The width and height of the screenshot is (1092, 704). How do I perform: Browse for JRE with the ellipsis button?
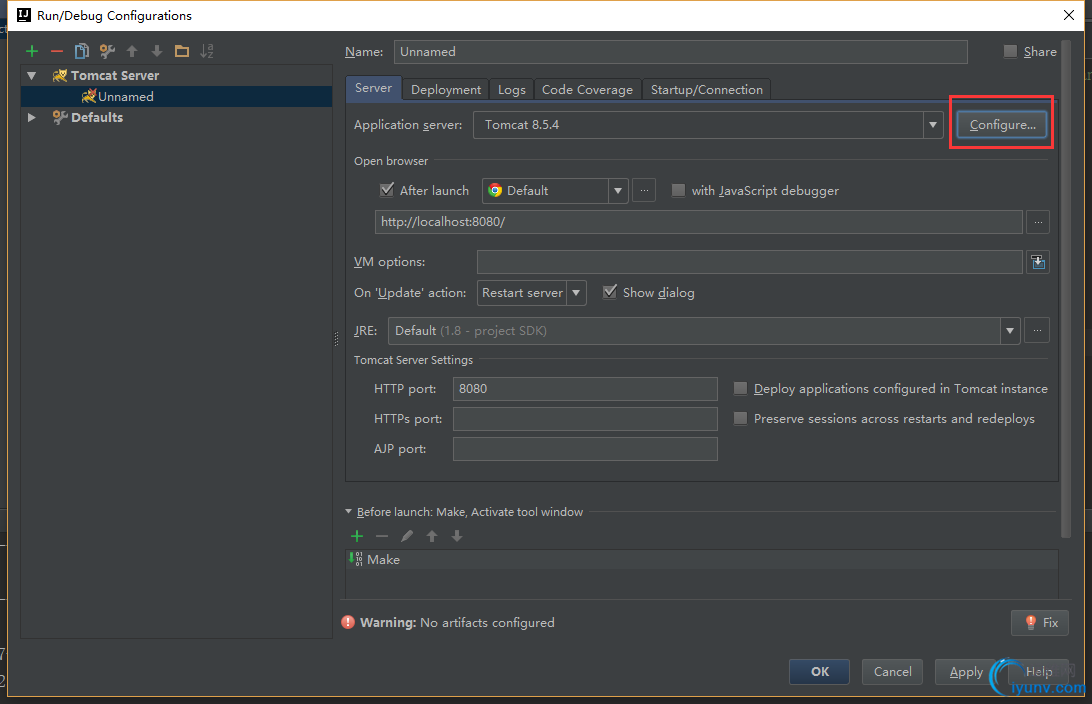coord(1037,331)
